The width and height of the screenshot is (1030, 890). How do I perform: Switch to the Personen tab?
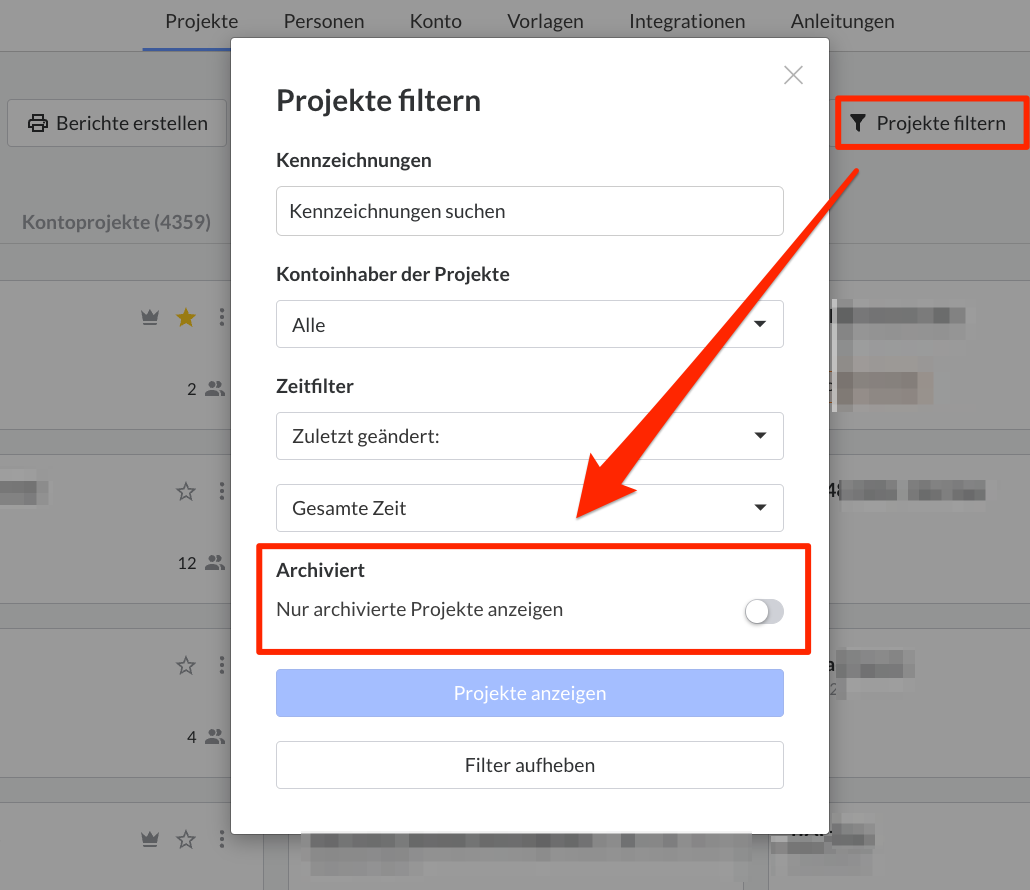[x=323, y=21]
